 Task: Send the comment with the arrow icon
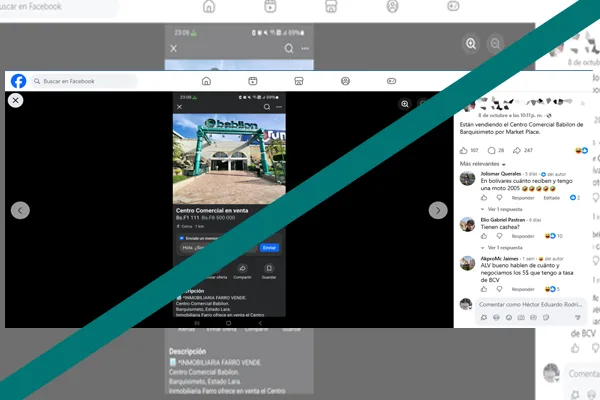pos(577,318)
